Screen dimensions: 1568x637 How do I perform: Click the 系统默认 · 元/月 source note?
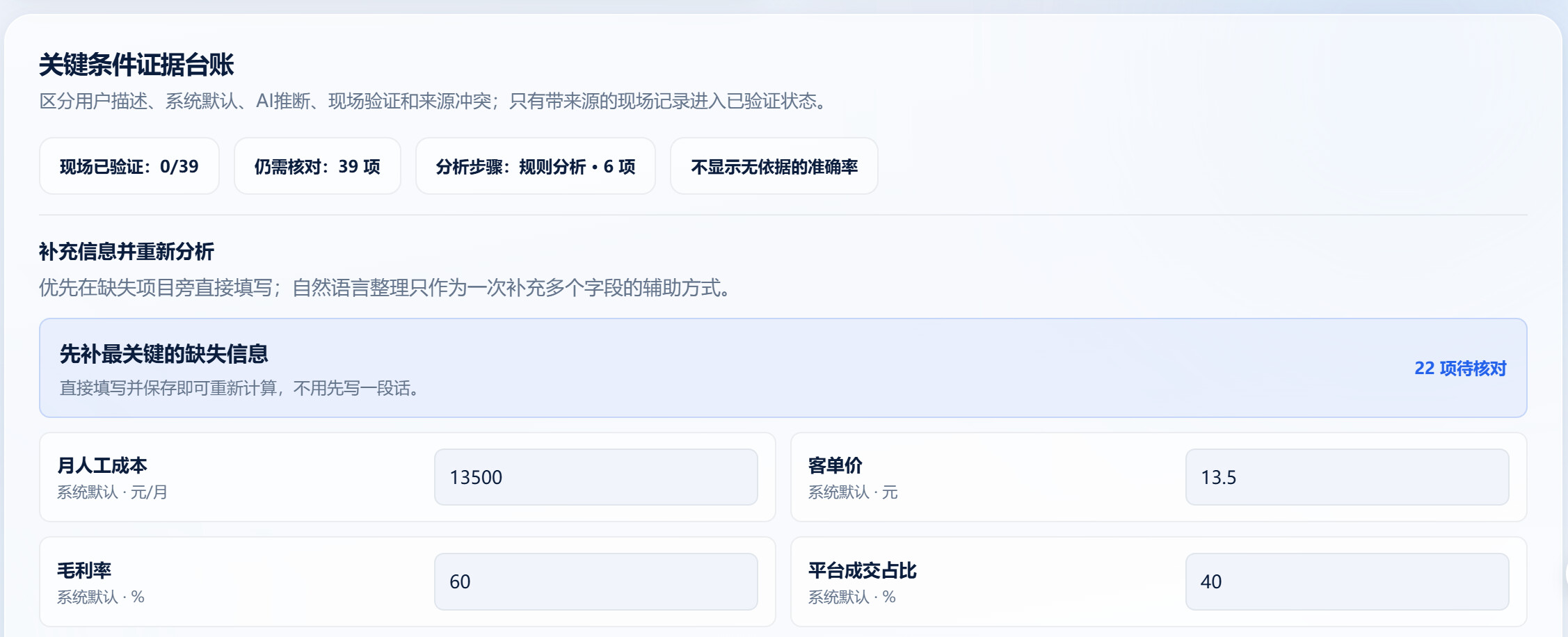tap(112, 492)
